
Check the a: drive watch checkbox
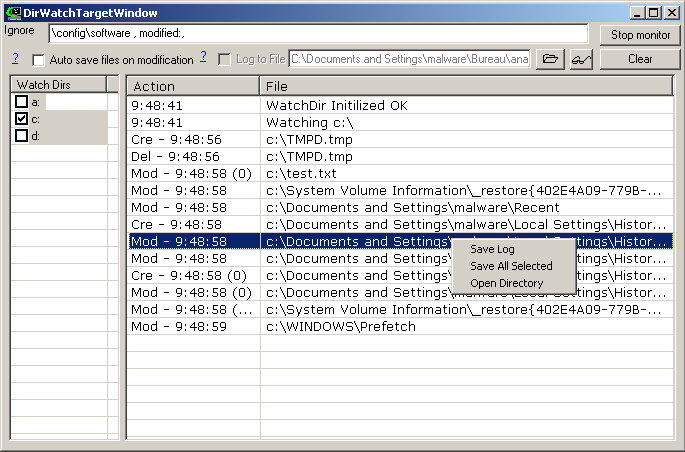point(21,102)
